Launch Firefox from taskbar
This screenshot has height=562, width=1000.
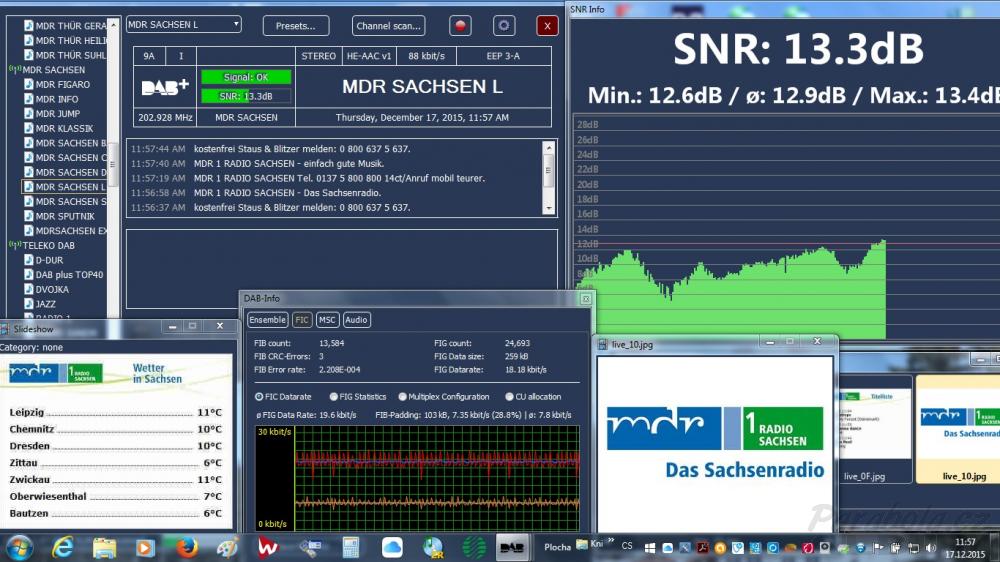click(x=186, y=547)
